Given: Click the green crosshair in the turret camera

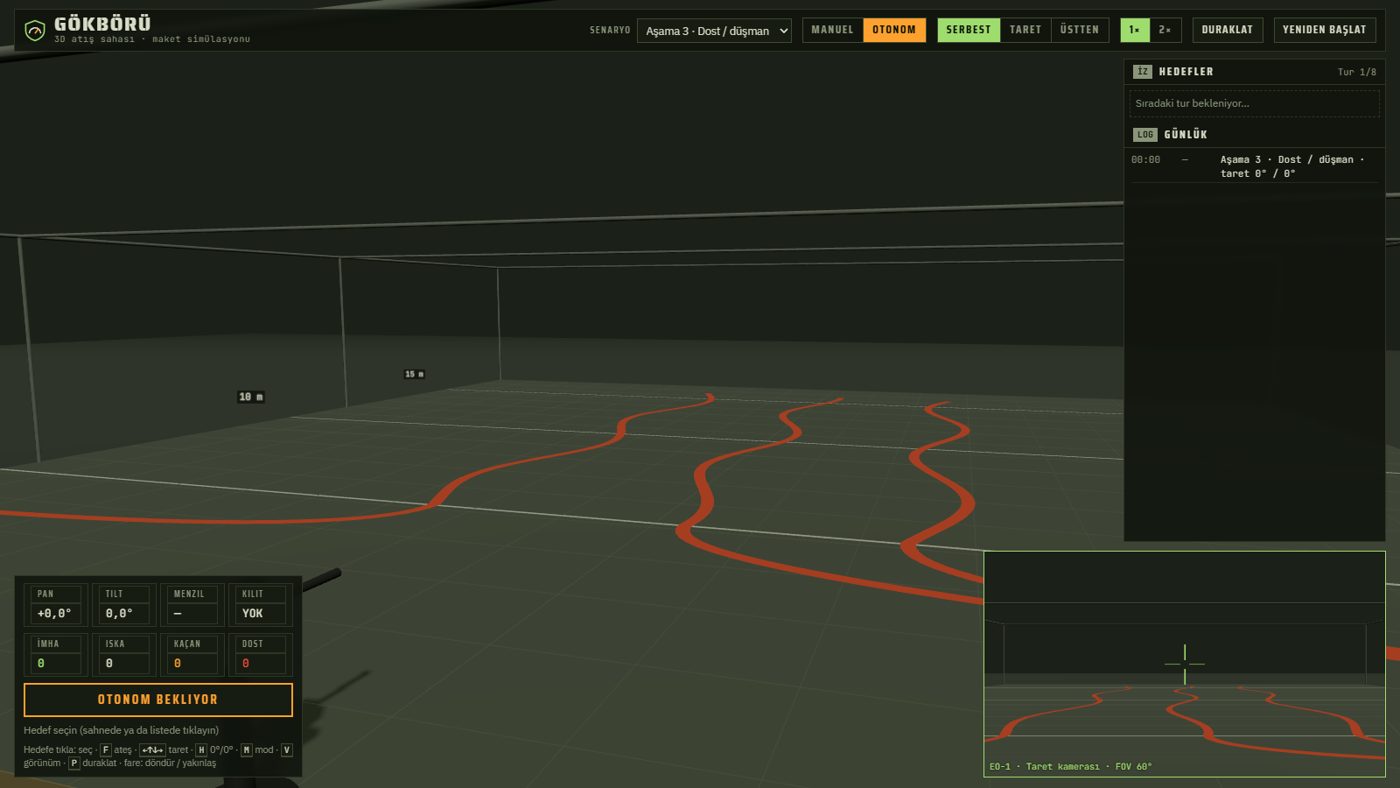Looking at the screenshot, I should (1185, 664).
